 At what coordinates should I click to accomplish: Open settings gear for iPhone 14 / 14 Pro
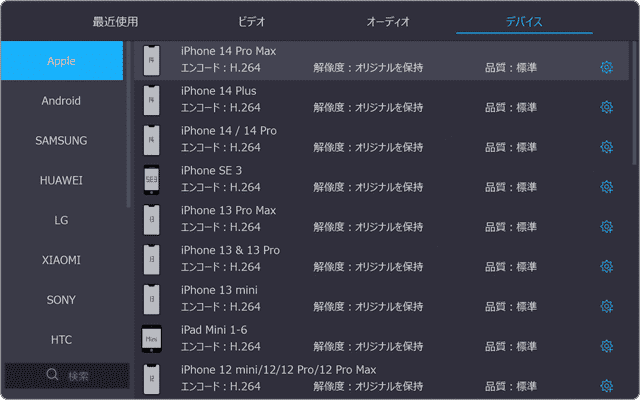[607, 147]
